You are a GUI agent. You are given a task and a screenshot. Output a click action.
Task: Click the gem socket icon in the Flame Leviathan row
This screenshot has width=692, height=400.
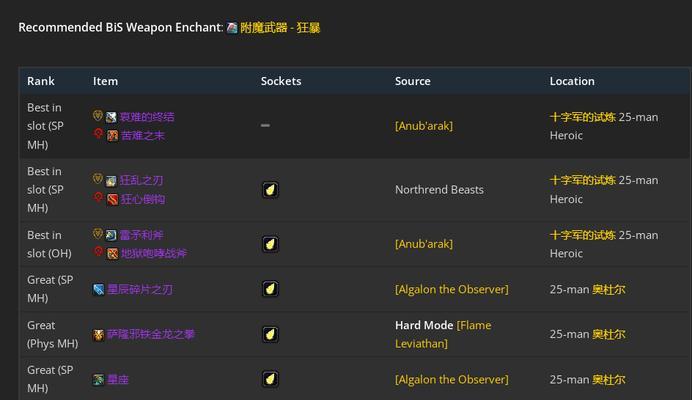270,334
